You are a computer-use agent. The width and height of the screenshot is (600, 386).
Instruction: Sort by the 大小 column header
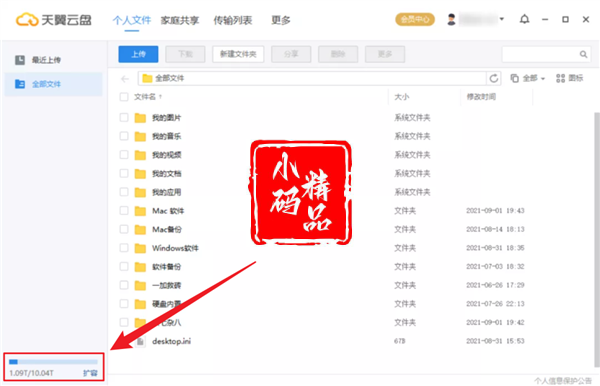click(x=402, y=97)
